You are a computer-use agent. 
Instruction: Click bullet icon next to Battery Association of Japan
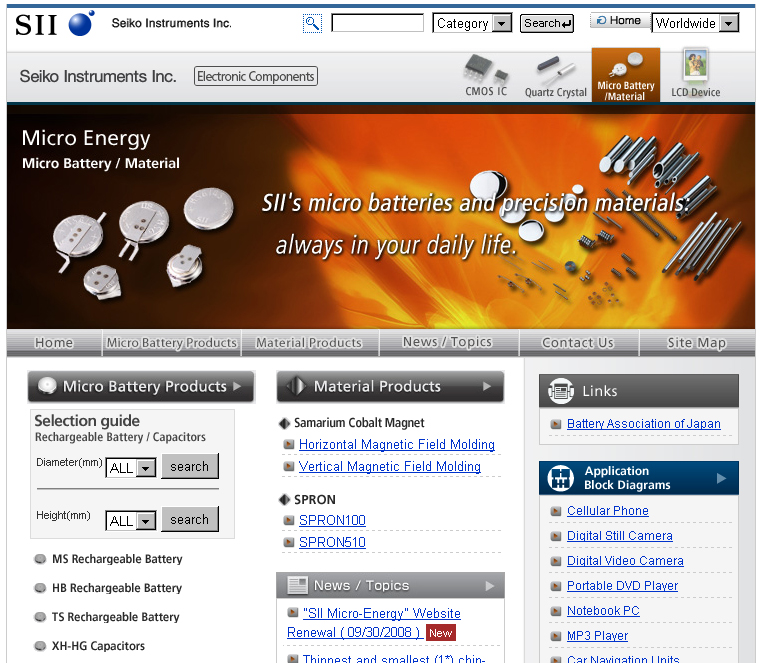(555, 424)
